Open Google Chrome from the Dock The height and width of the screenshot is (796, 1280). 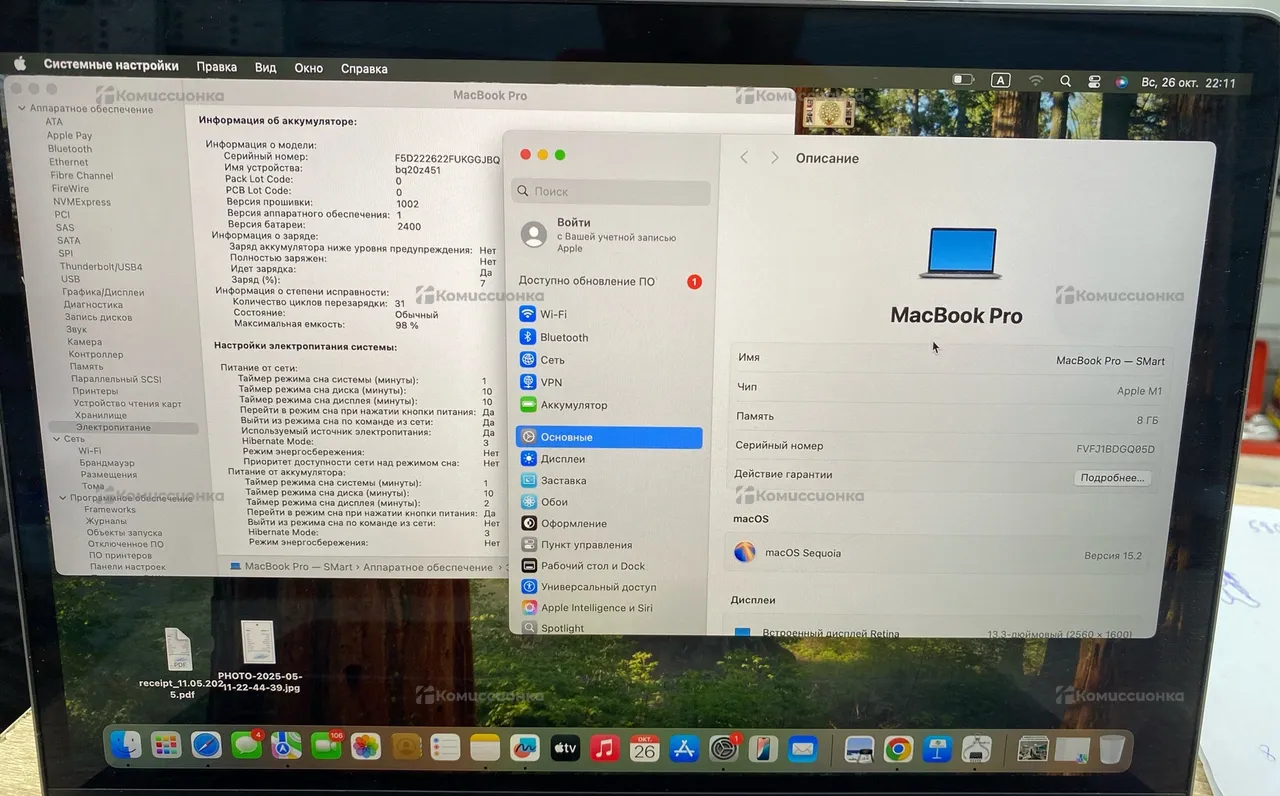pyautogui.click(x=898, y=748)
